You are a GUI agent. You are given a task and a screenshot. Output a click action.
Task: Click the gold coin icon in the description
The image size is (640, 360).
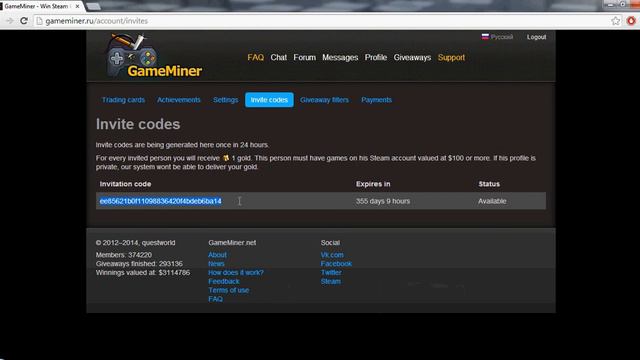226,158
